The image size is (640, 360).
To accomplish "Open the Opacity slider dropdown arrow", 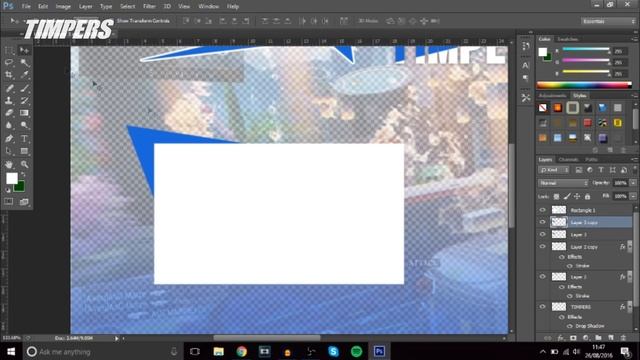I will point(633,183).
